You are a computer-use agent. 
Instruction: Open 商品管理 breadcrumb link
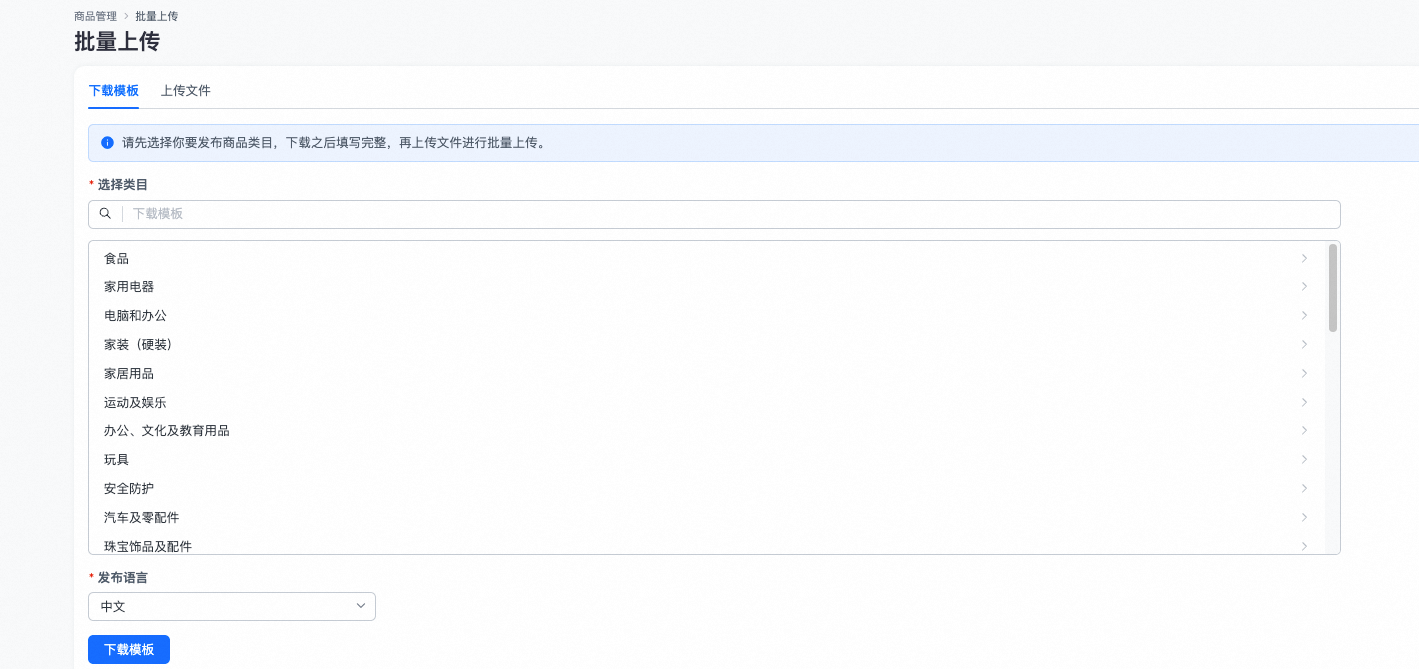click(x=95, y=17)
